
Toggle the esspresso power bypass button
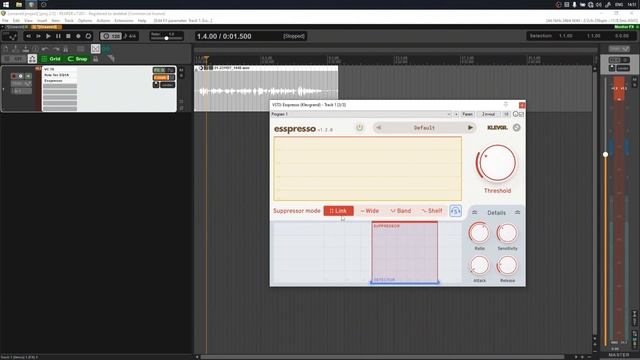click(360, 128)
